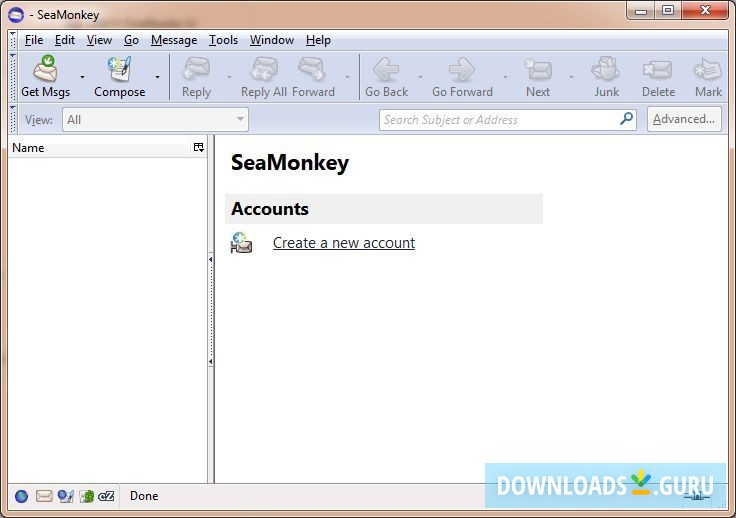Open Composer from the status bar icon
Image resolution: width=736 pixels, height=518 pixels.
[x=66, y=496]
